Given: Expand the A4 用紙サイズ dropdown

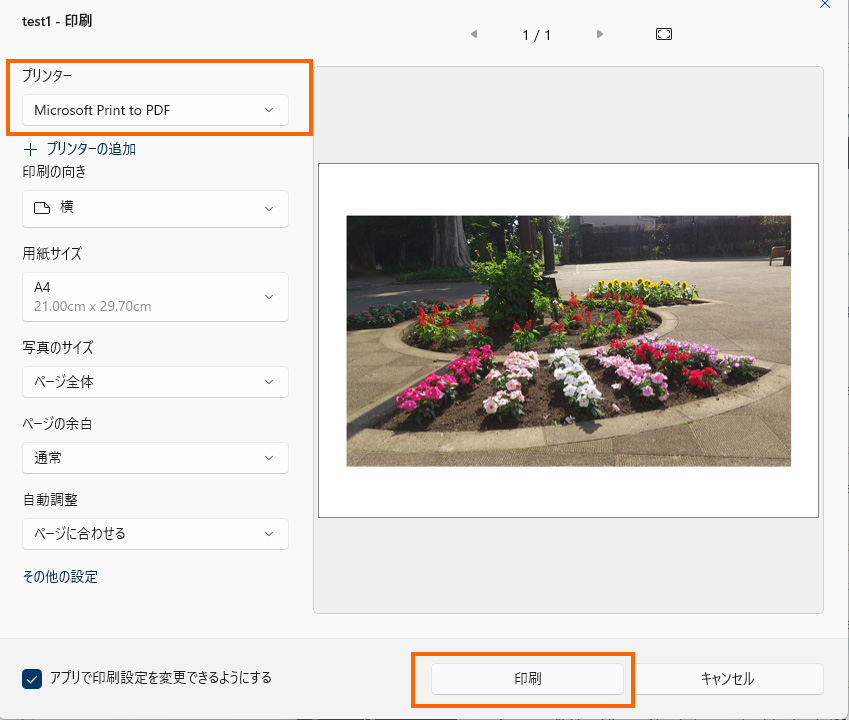Looking at the screenshot, I should [x=155, y=297].
